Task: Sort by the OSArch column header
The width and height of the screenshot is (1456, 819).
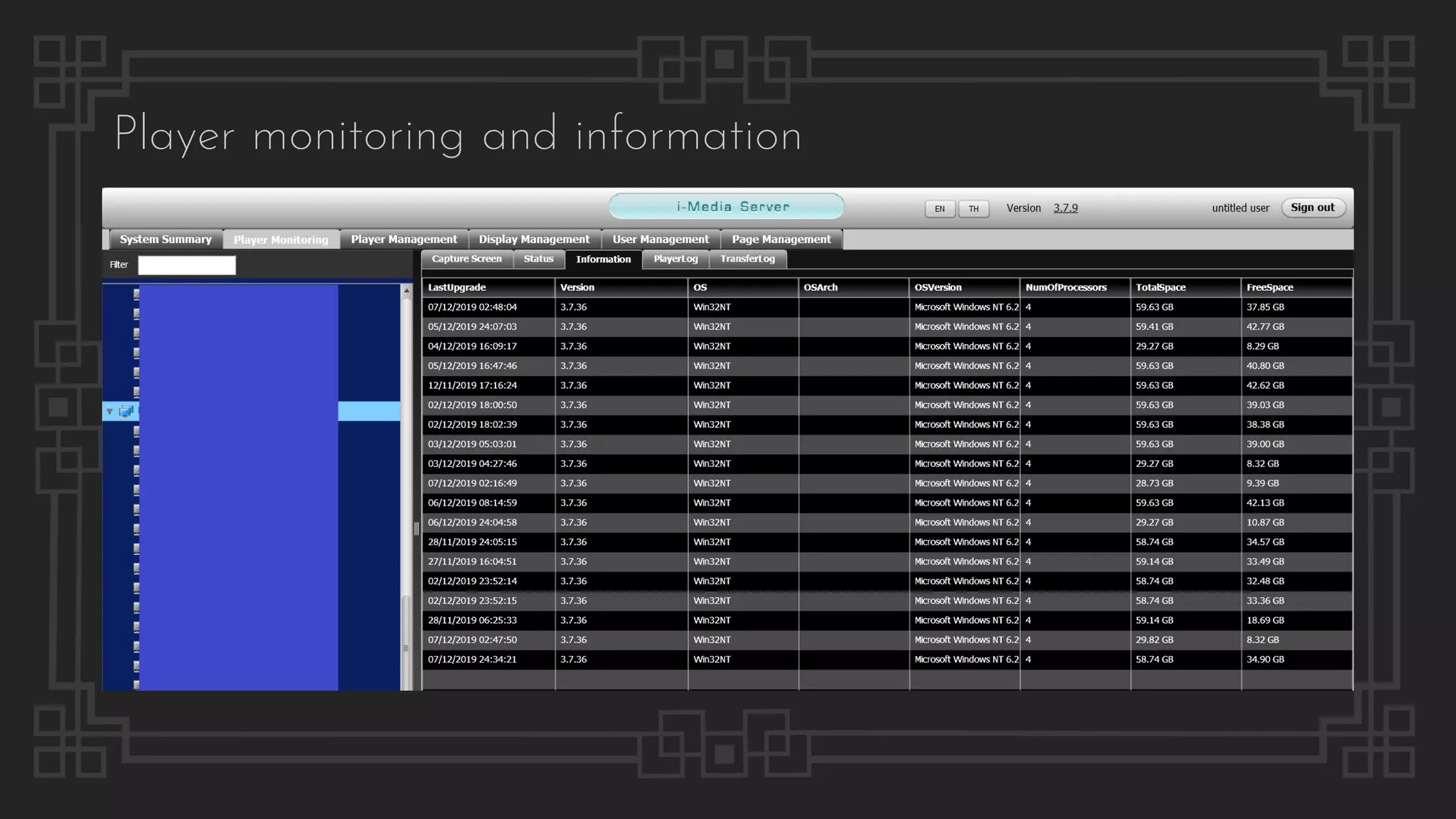Action: (854, 287)
